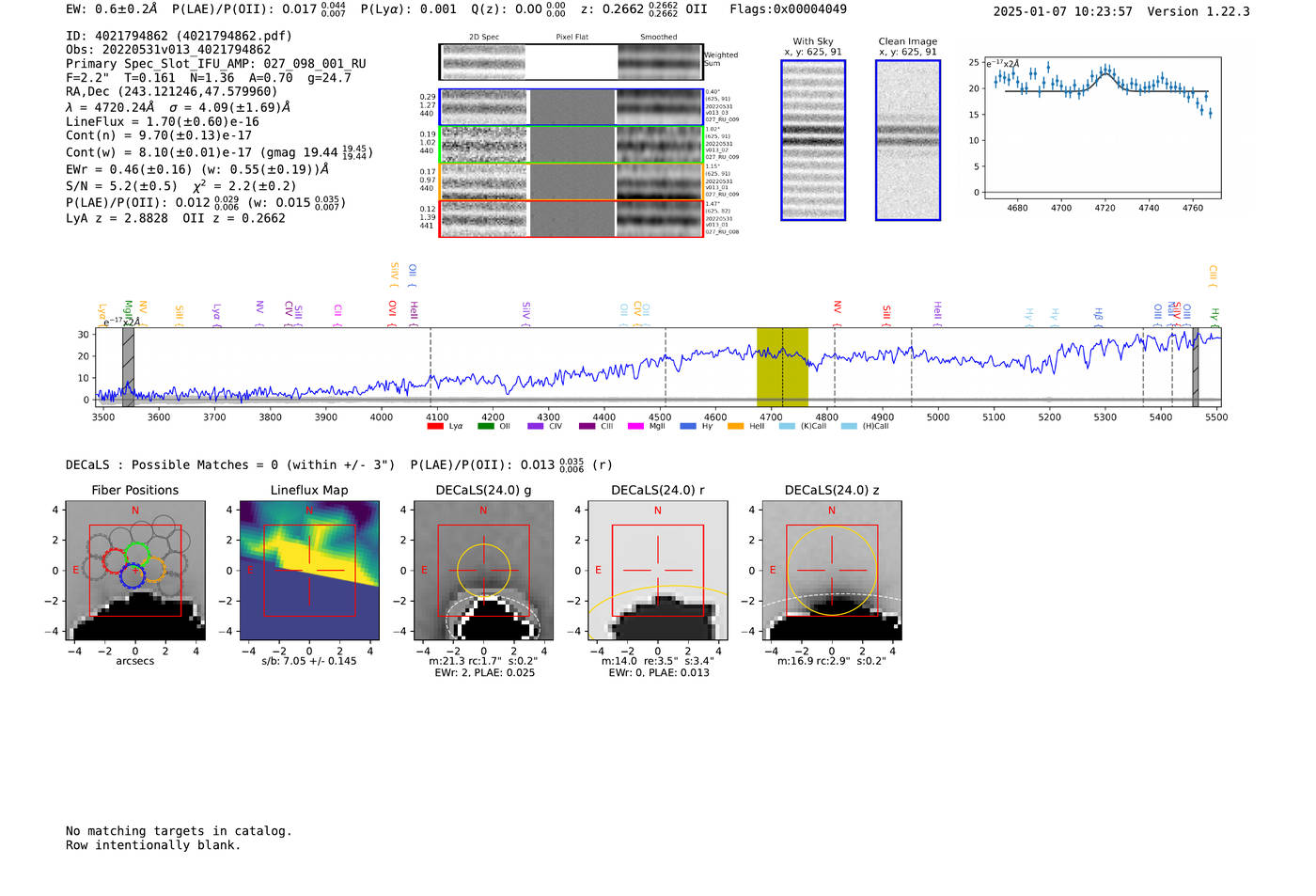Viewport: 1316px width, 896px height.
Task: Click the Flags:0x00004049 text
Action: (788, 9)
